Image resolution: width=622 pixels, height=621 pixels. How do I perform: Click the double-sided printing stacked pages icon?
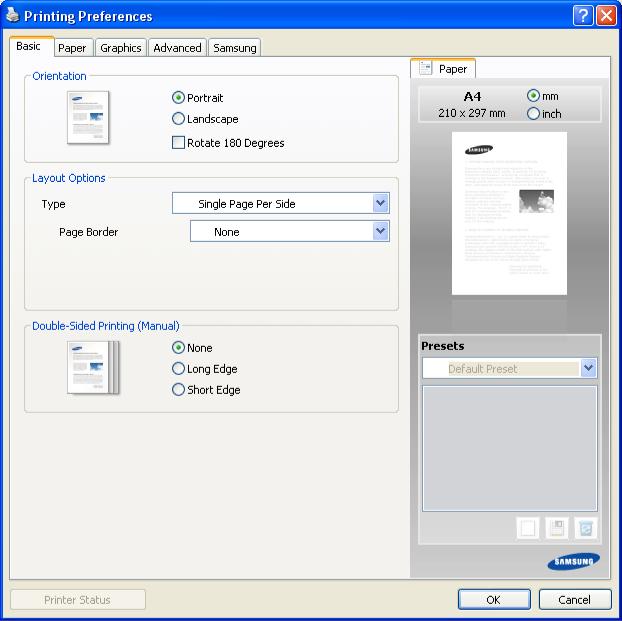coord(93,367)
